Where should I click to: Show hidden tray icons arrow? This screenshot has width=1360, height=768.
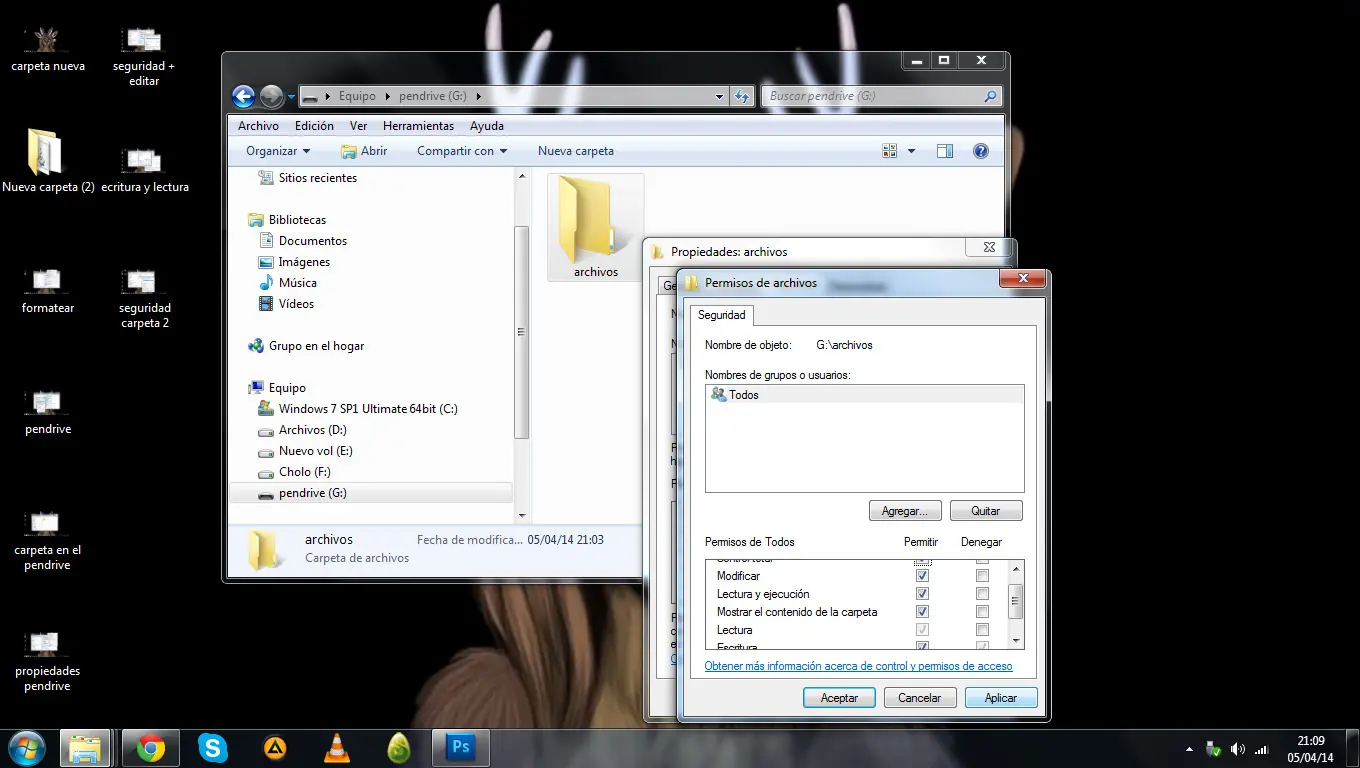coord(1189,749)
